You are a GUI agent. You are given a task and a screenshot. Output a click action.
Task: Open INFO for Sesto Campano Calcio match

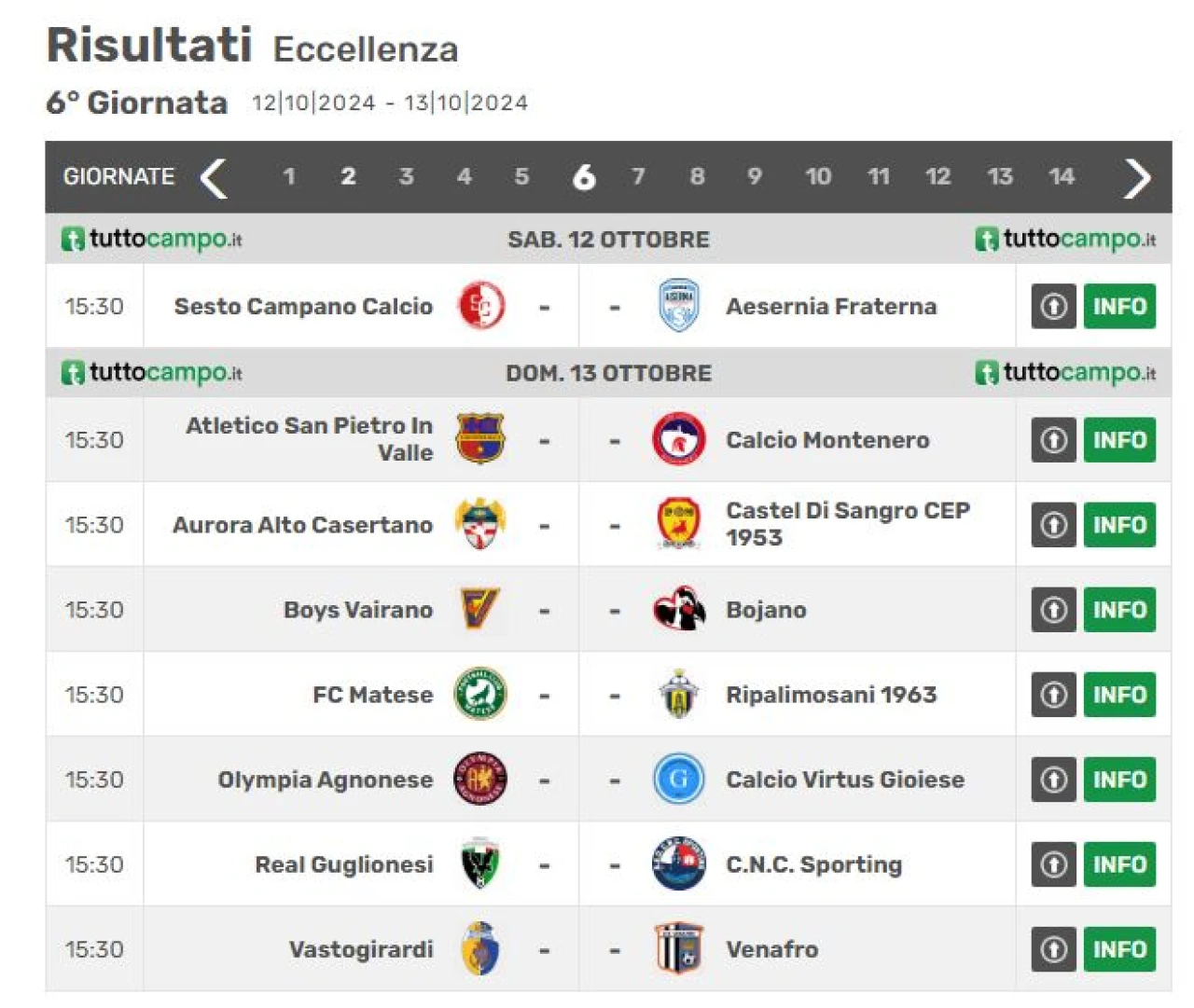click(1119, 306)
